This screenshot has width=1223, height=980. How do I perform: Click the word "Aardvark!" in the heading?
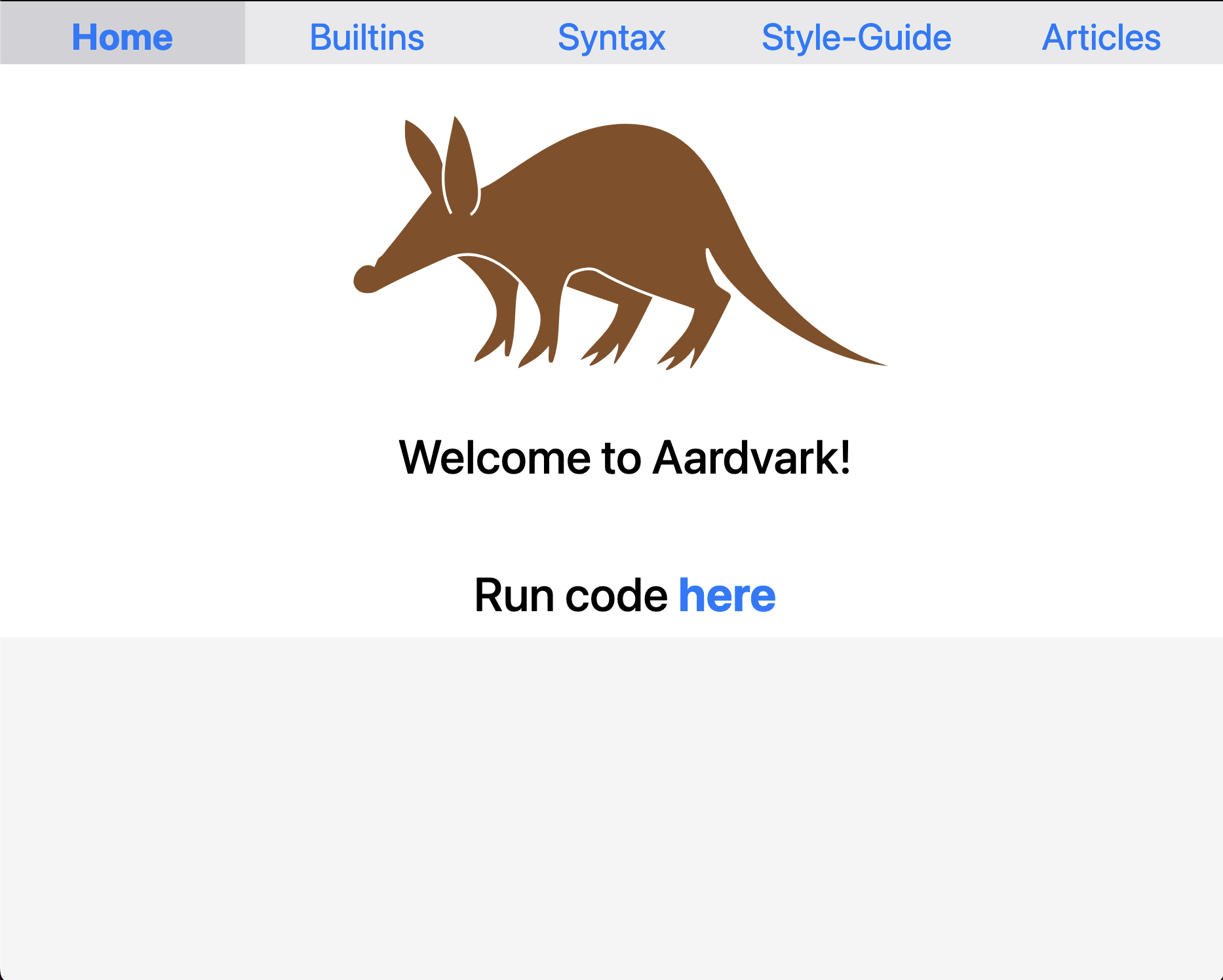click(752, 458)
